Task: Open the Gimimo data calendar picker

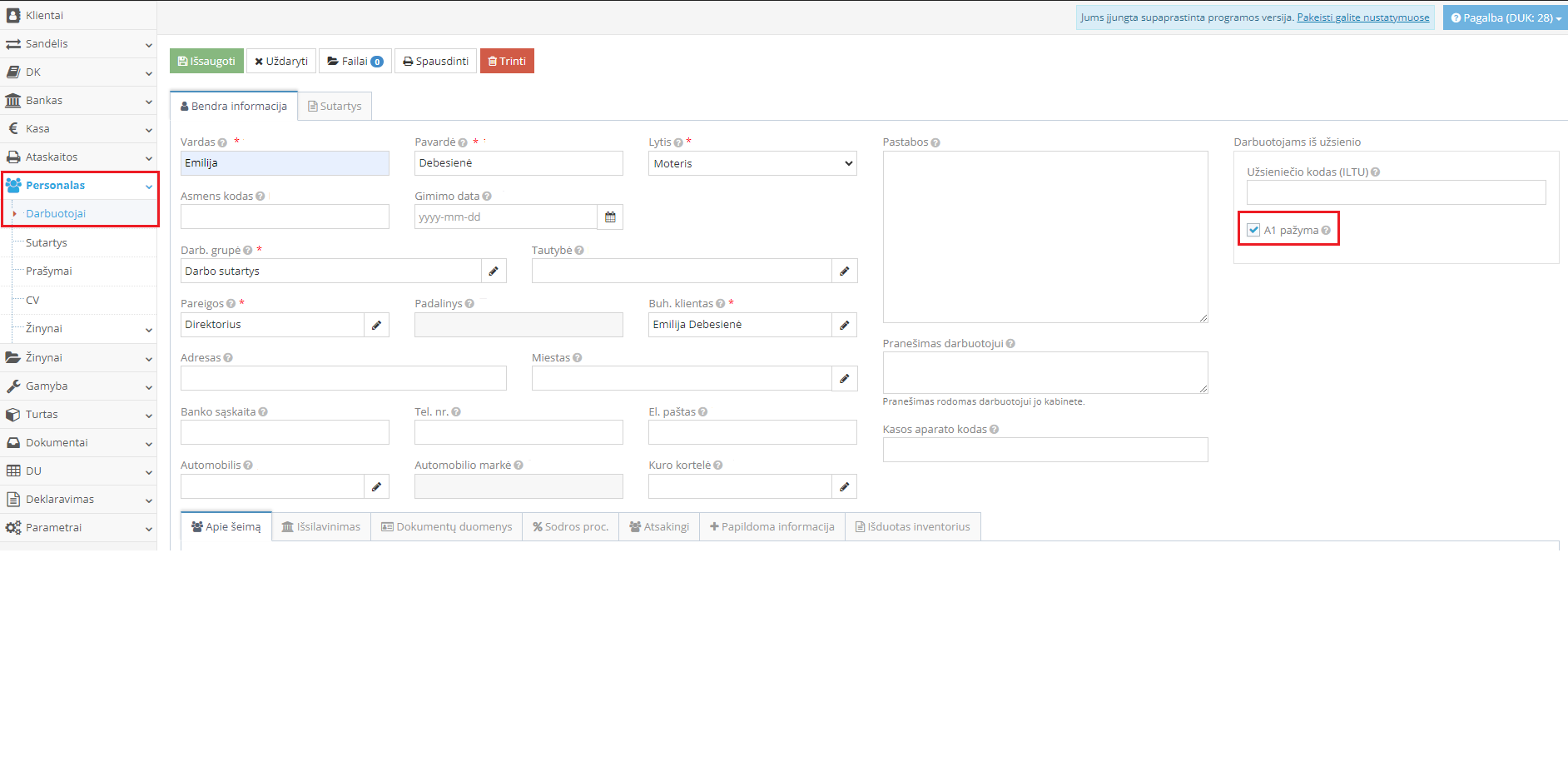Action: pyautogui.click(x=610, y=217)
